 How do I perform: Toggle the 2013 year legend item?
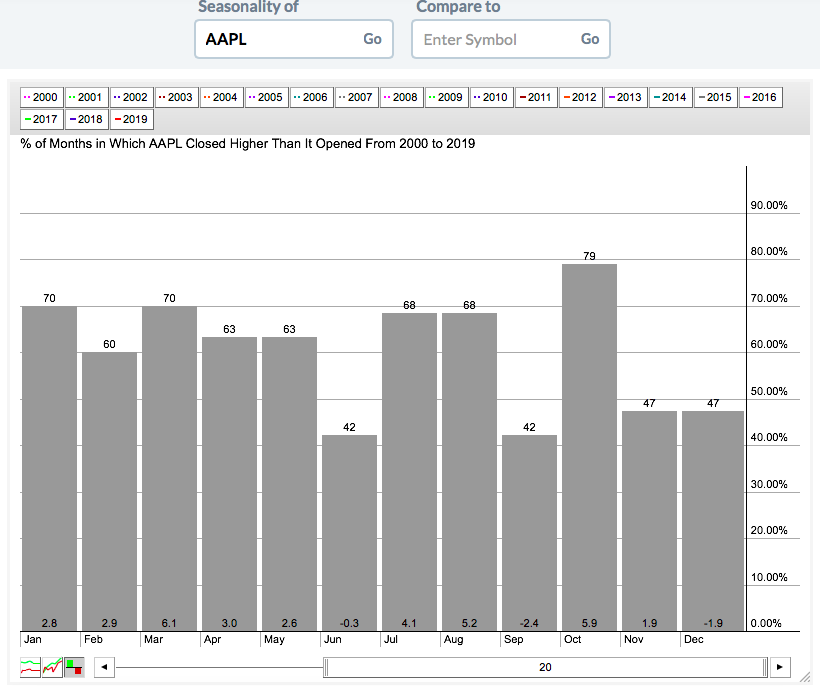(627, 97)
